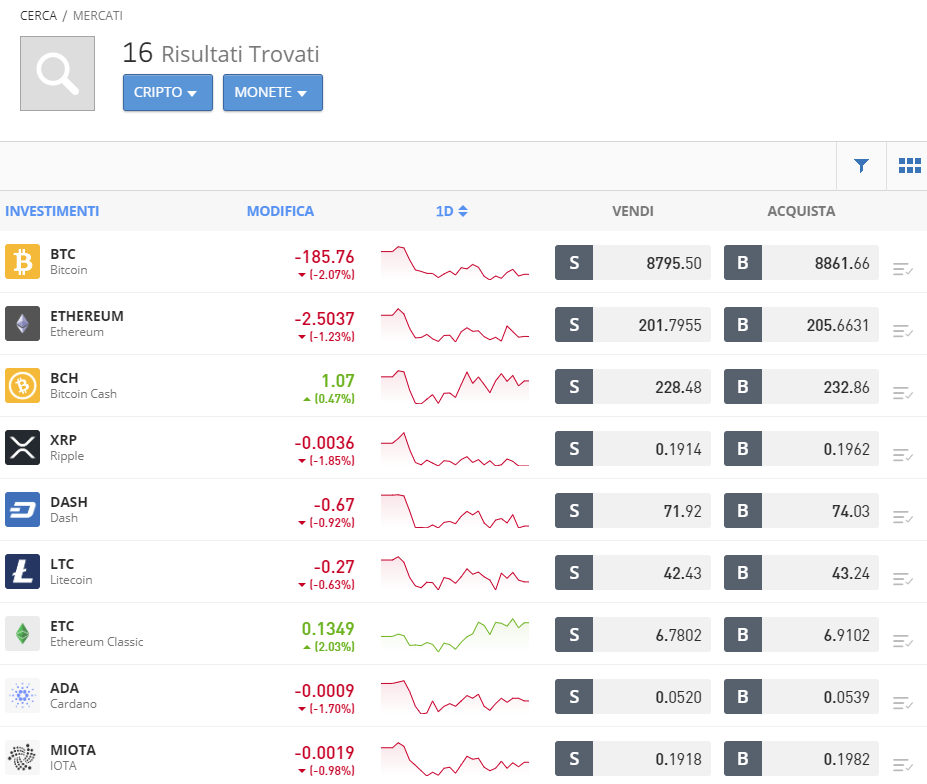
Task: Open the BTC 1D price chart
Action: [x=455, y=263]
